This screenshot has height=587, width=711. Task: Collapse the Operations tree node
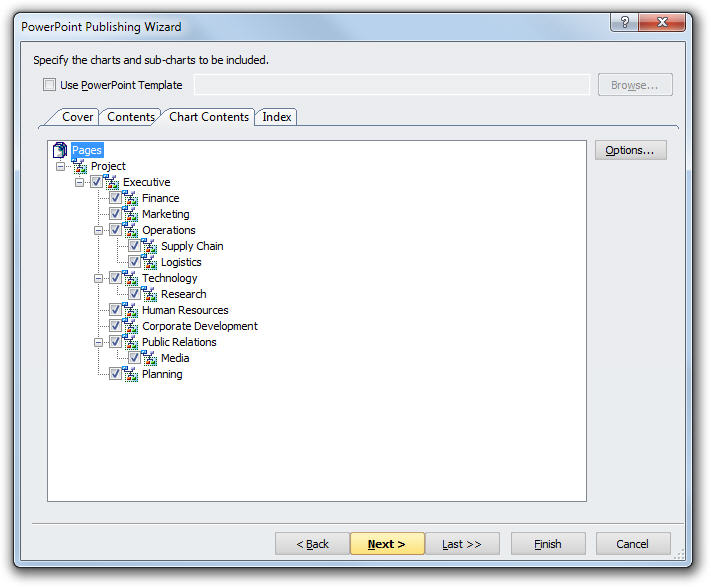click(99, 230)
